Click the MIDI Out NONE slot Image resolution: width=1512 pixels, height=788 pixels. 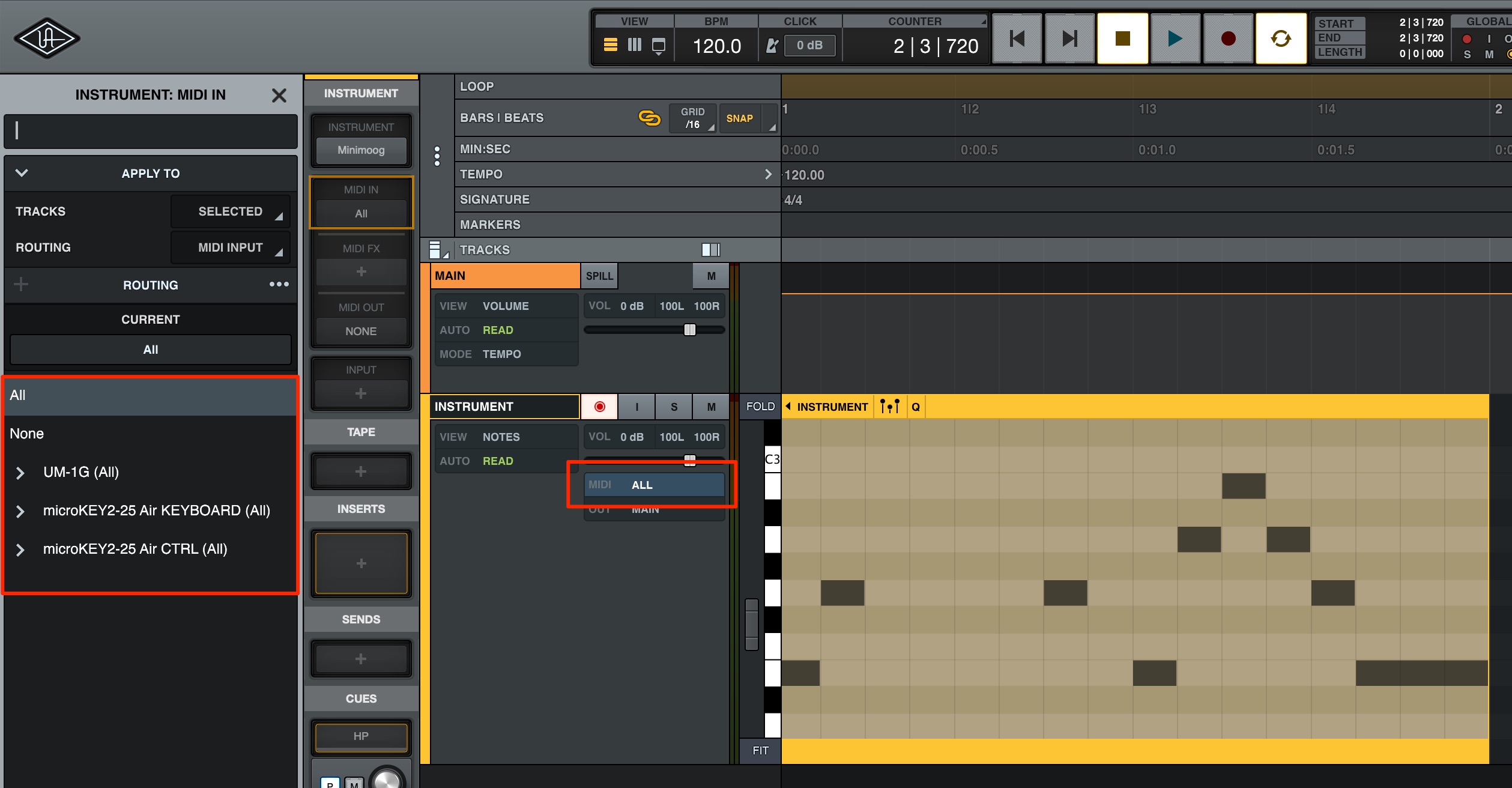(x=361, y=332)
